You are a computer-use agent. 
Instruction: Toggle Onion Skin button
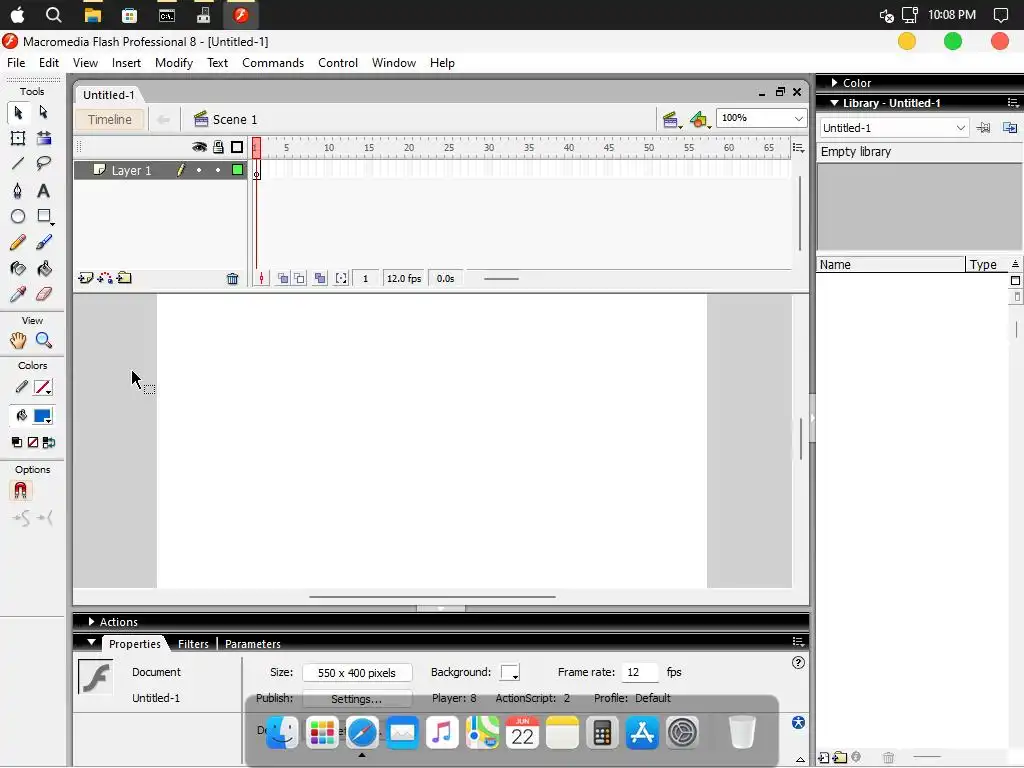click(283, 279)
